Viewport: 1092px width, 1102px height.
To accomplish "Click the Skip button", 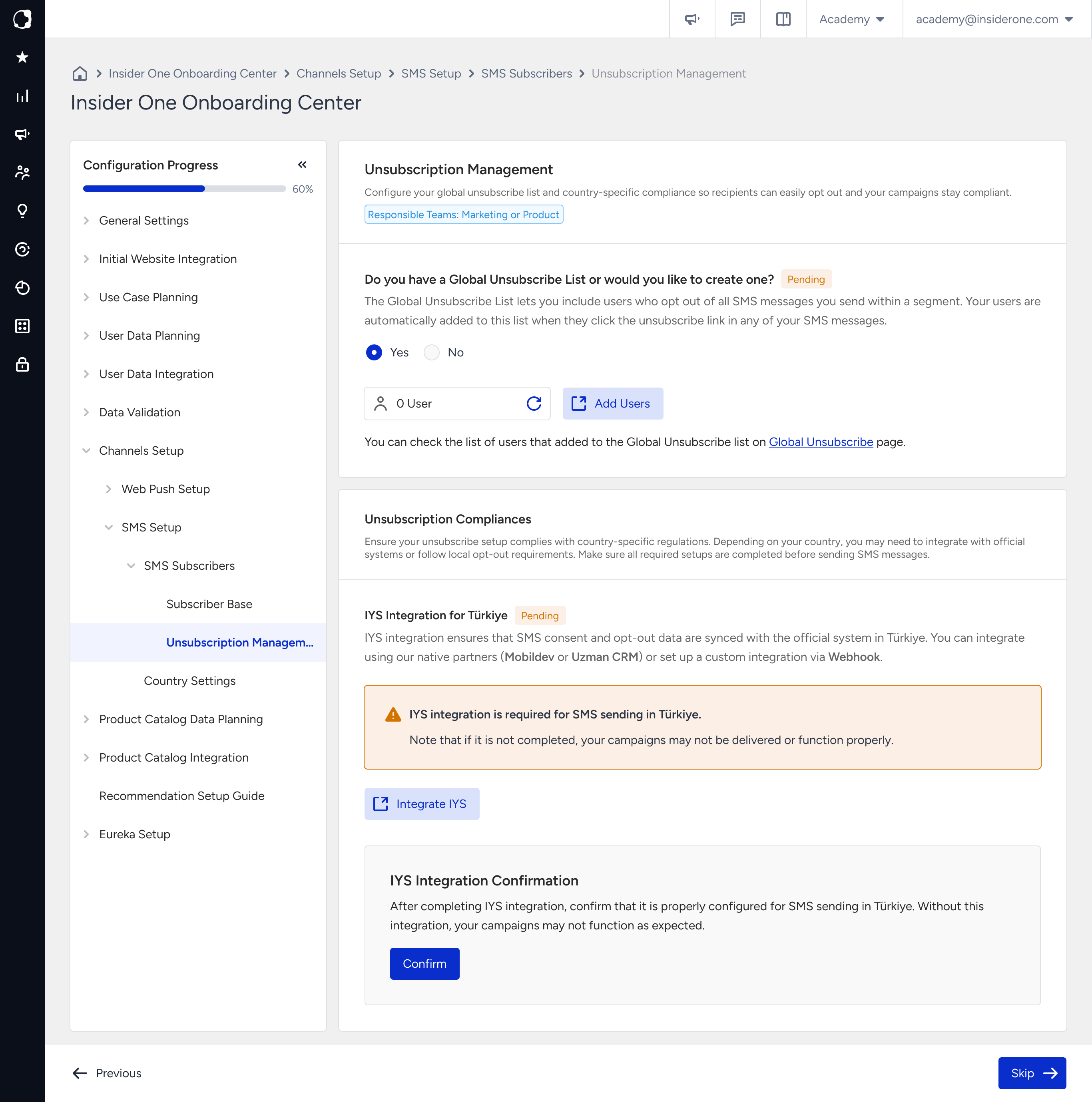I will 1032,1073.
